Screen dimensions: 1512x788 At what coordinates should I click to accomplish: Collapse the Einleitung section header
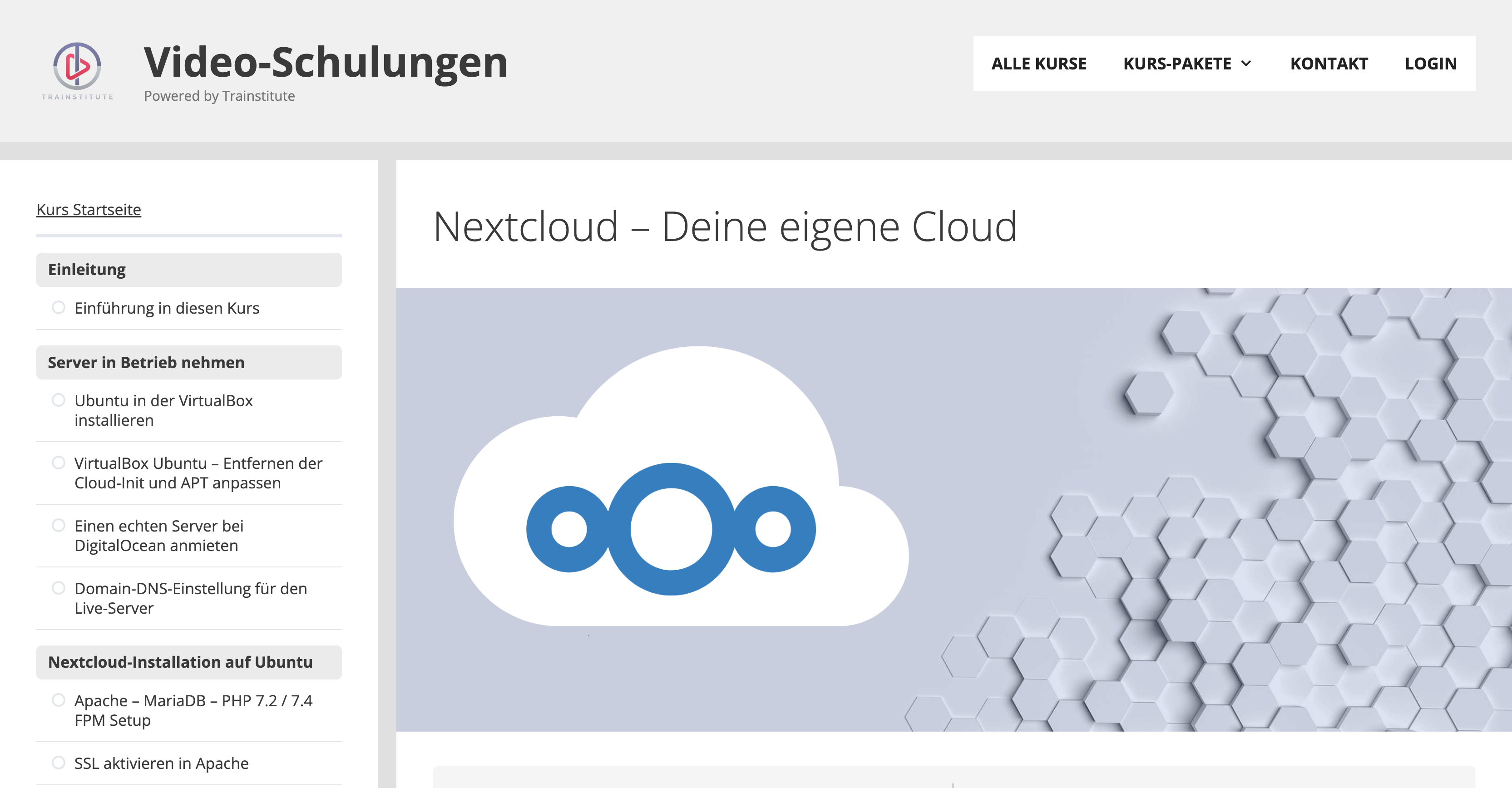click(189, 270)
